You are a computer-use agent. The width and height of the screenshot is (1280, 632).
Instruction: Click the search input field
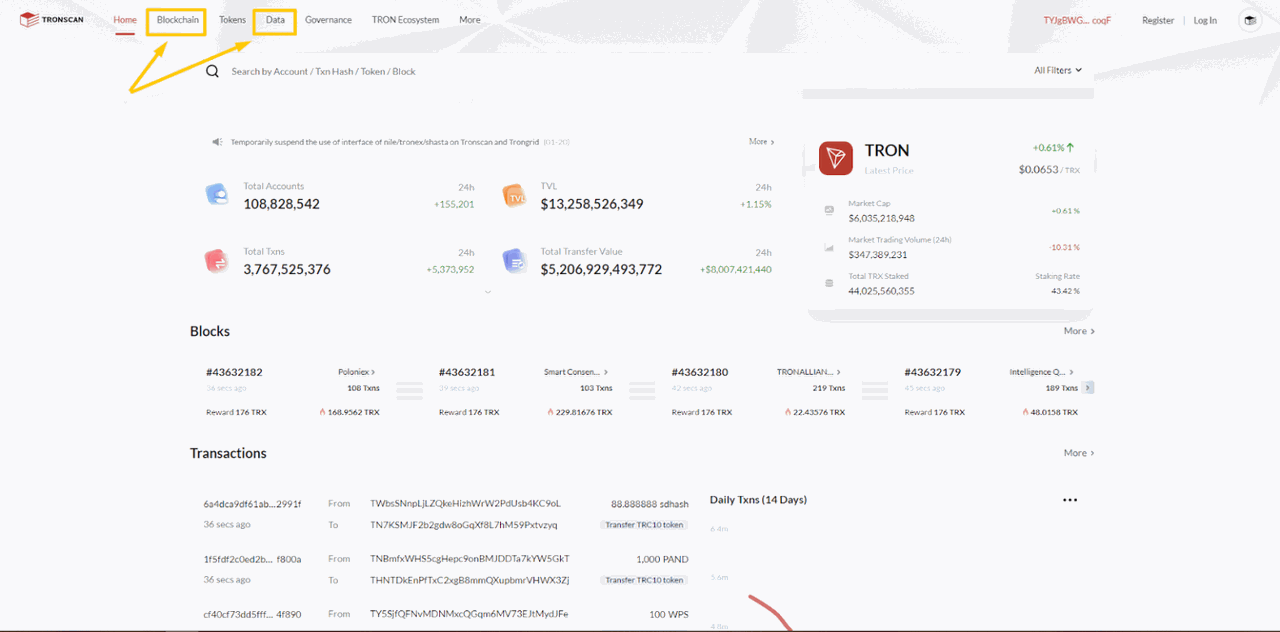(x=400, y=71)
